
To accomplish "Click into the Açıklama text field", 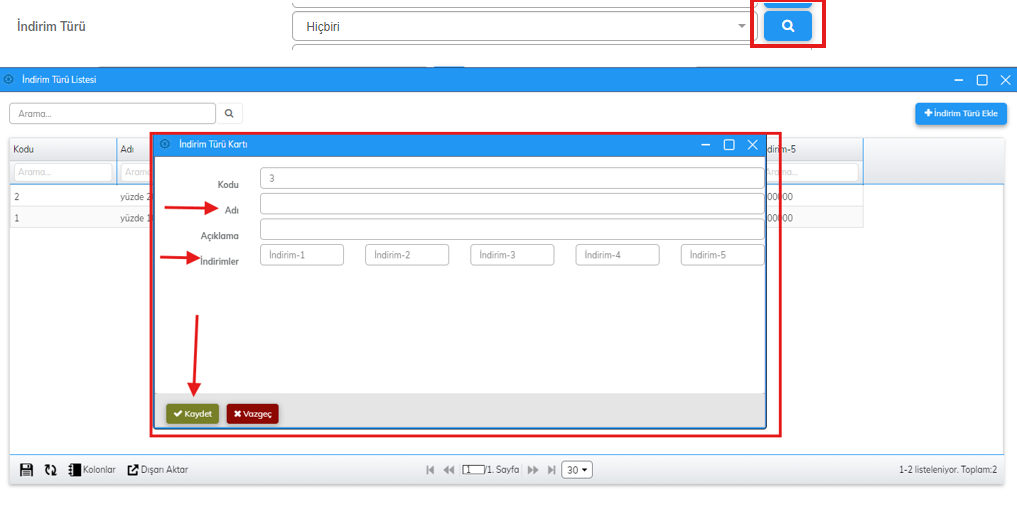I will pos(511,230).
